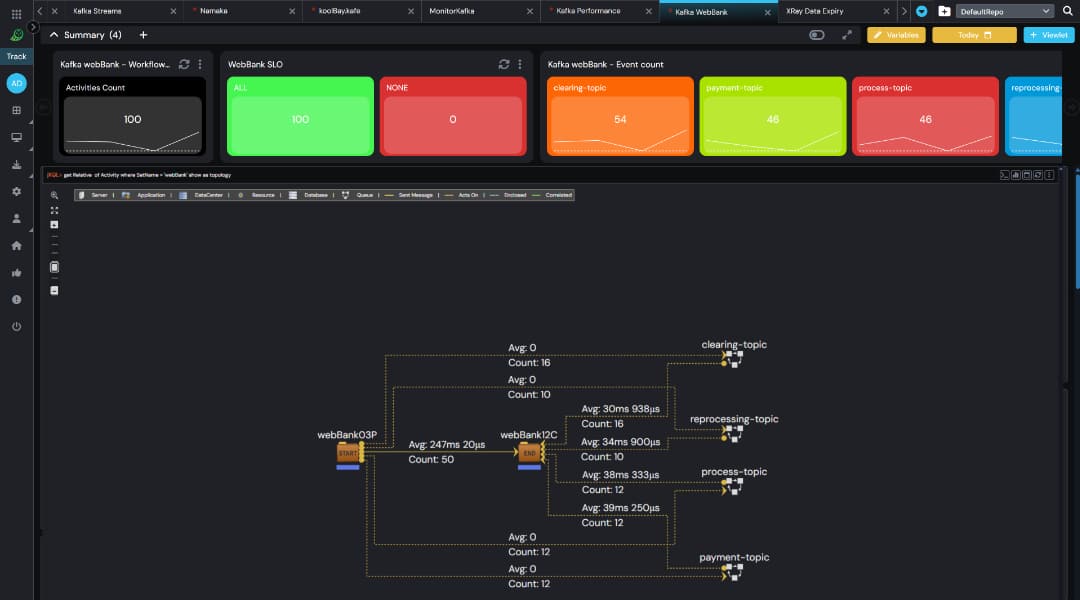Switch to the Kafka Performance tab
The image size is (1080, 600).
click(590, 11)
